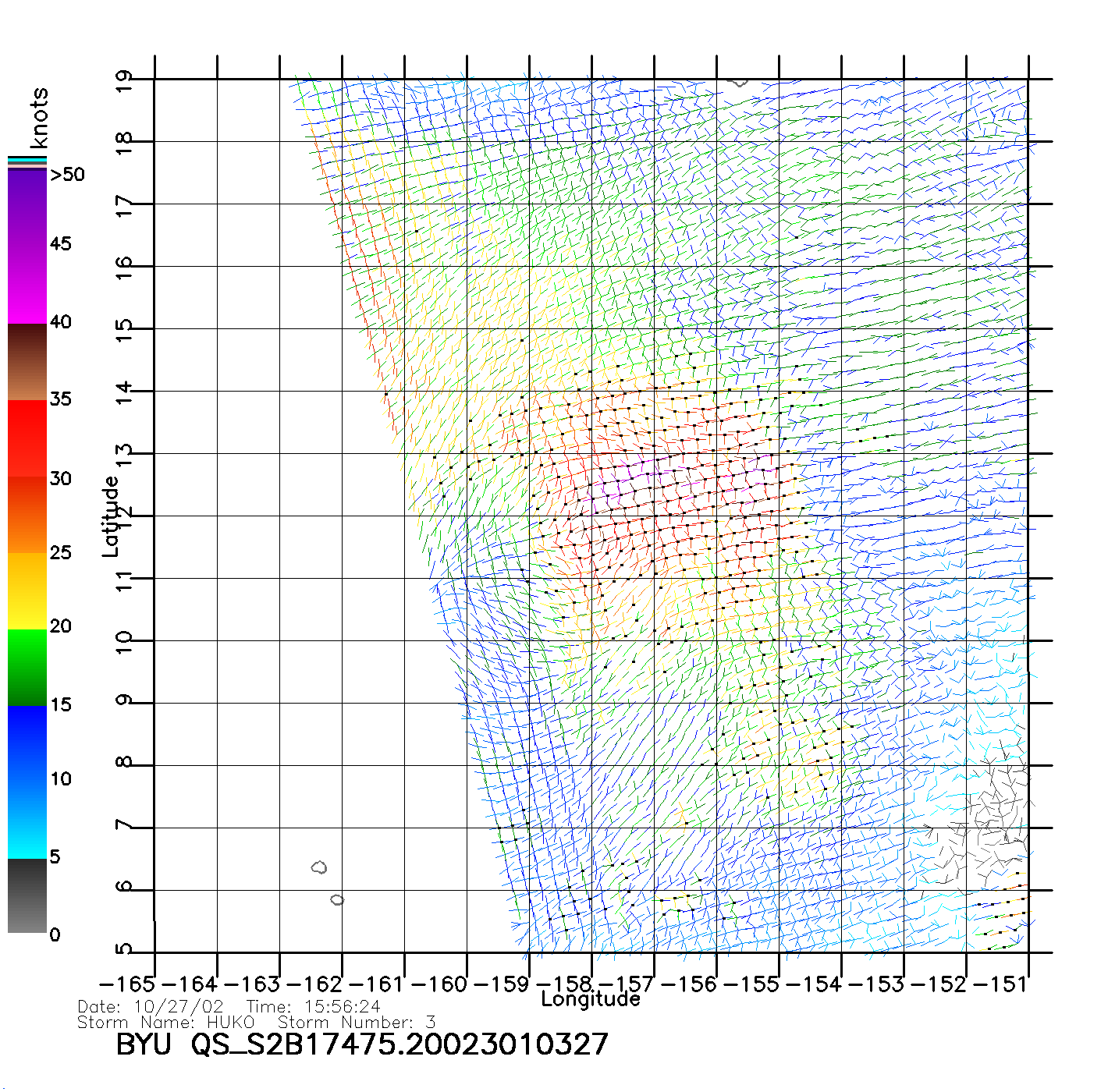Click the gray 0–5 knot color band
The image size is (1108, 1092).
(x=27, y=895)
